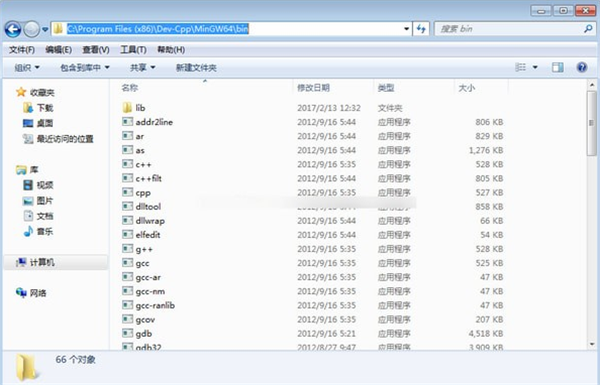
Task: Click the vertical scrollbar thumb
Action: pyautogui.click(x=592, y=123)
